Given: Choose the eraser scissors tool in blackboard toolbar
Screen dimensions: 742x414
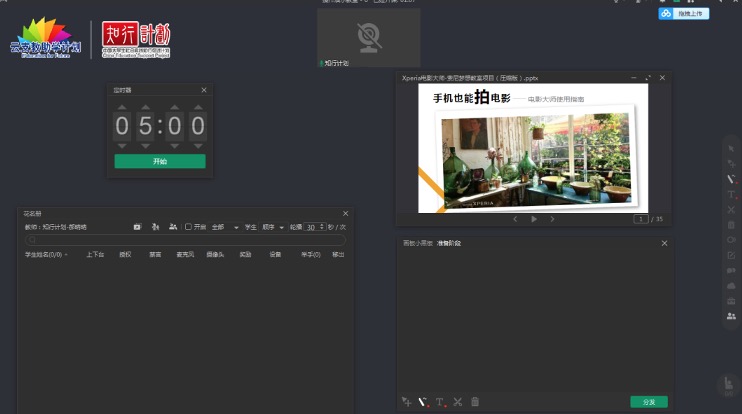Looking at the screenshot, I should click(x=458, y=402).
